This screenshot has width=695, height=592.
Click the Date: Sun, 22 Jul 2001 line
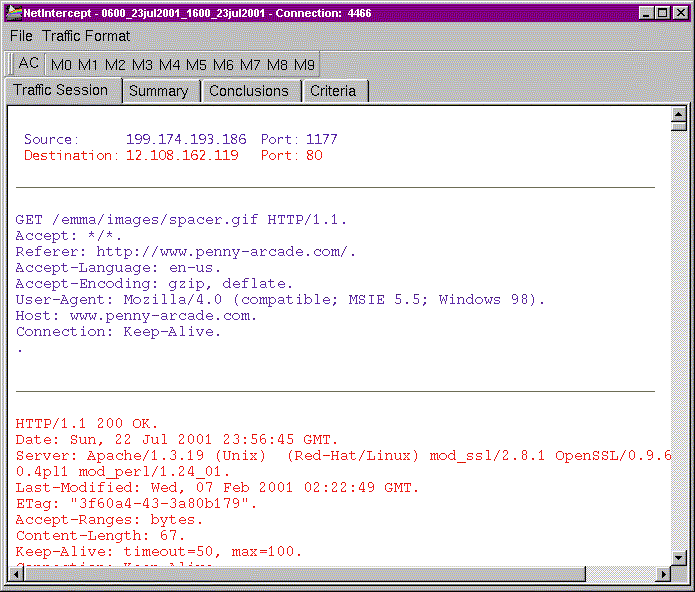[x=177, y=440]
